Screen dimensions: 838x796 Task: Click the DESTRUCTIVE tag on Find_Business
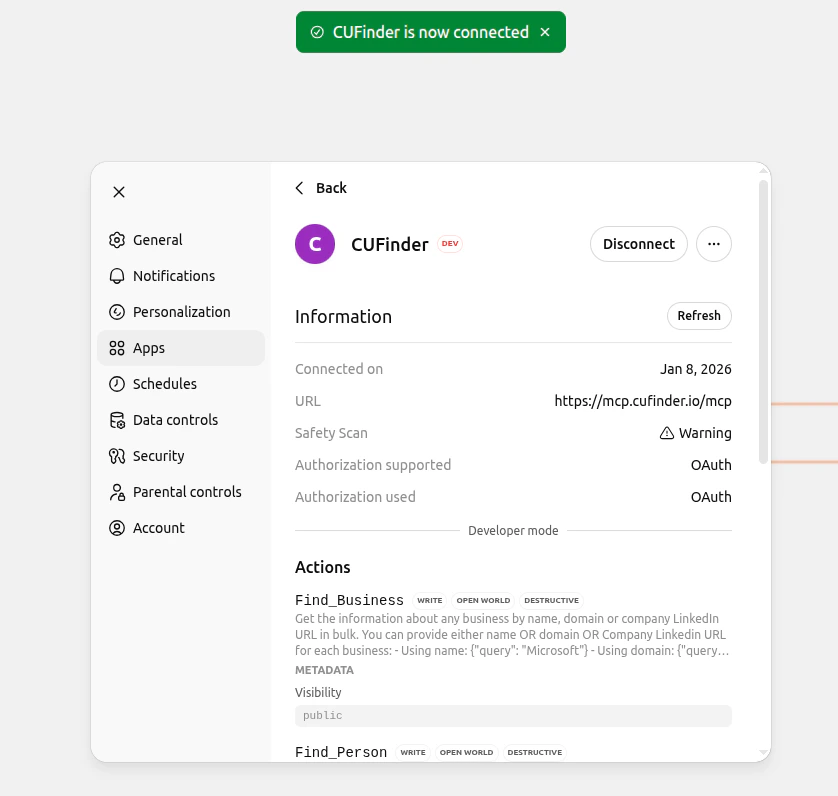(x=552, y=600)
